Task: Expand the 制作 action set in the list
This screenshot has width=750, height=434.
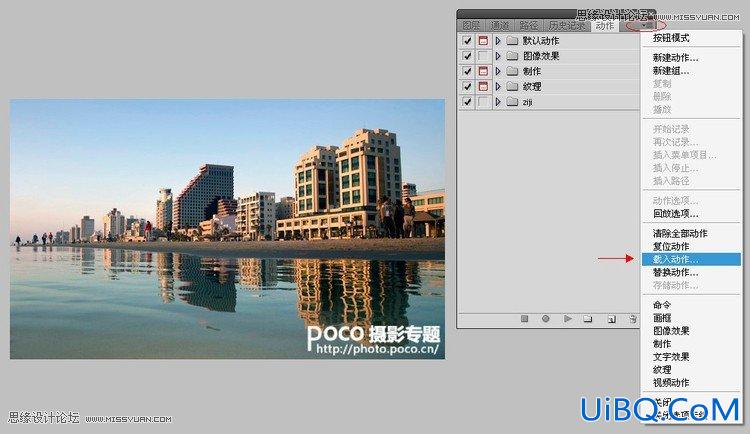Action: click(498, 71)
